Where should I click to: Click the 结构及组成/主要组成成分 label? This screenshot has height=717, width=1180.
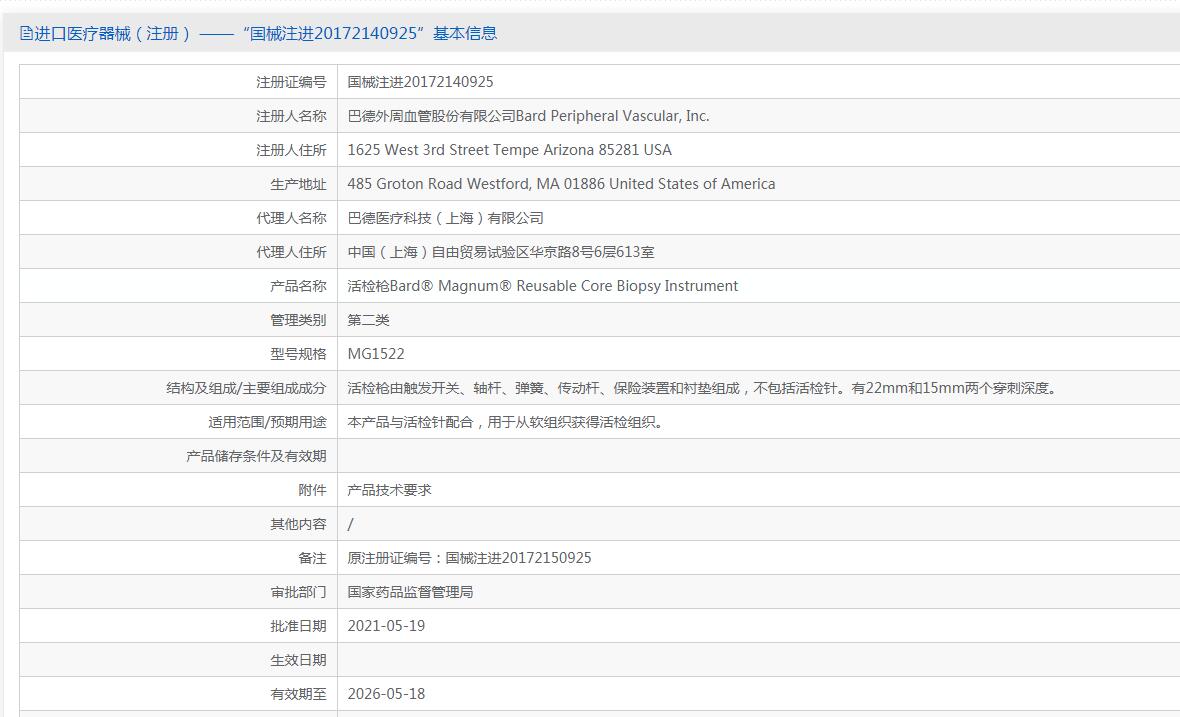point(246,388)
